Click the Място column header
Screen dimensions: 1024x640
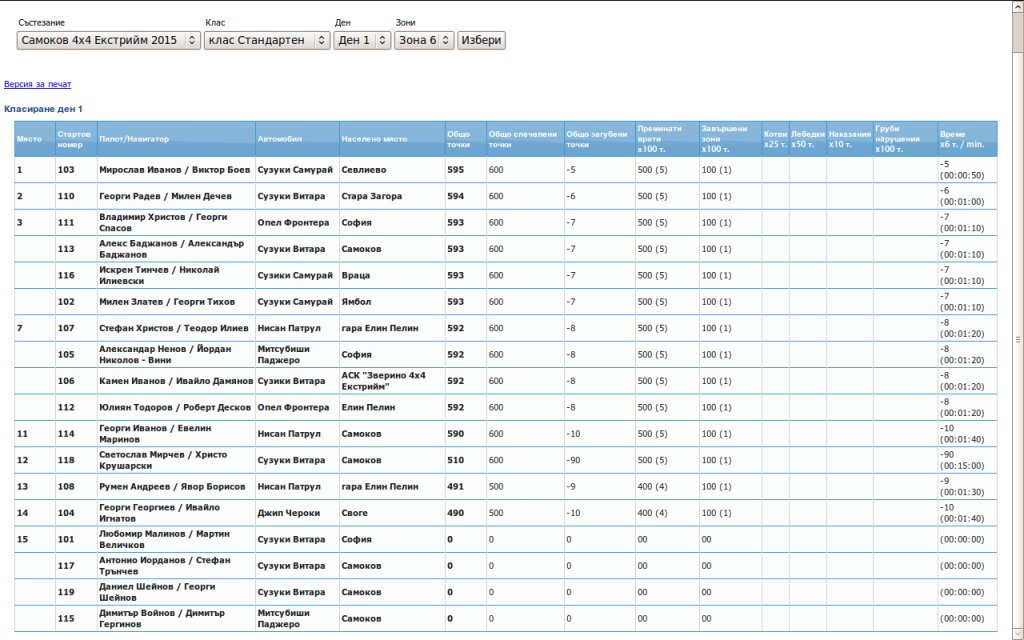(x=29, y=139)
